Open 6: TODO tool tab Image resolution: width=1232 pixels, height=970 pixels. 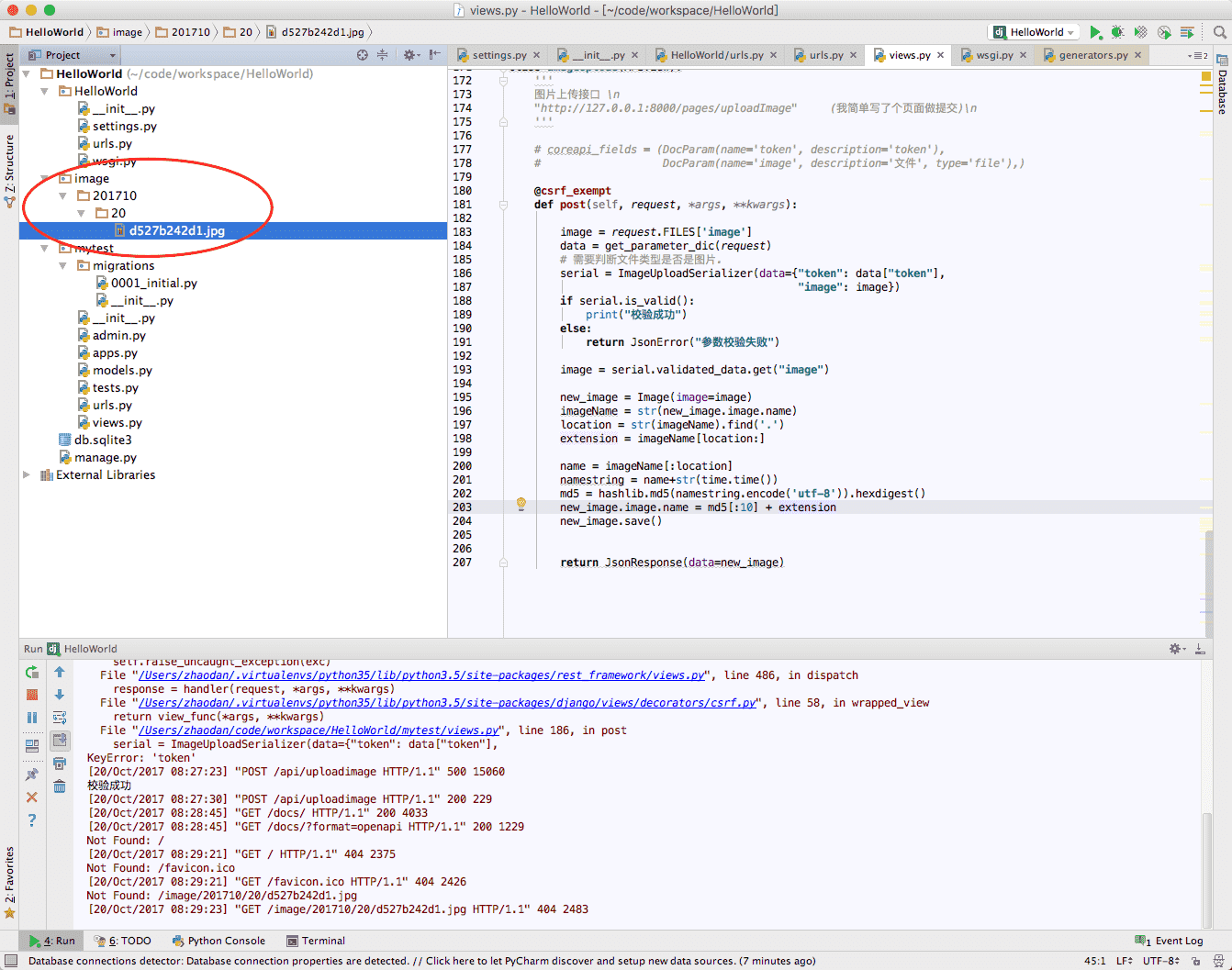click(x=123, y=941)
